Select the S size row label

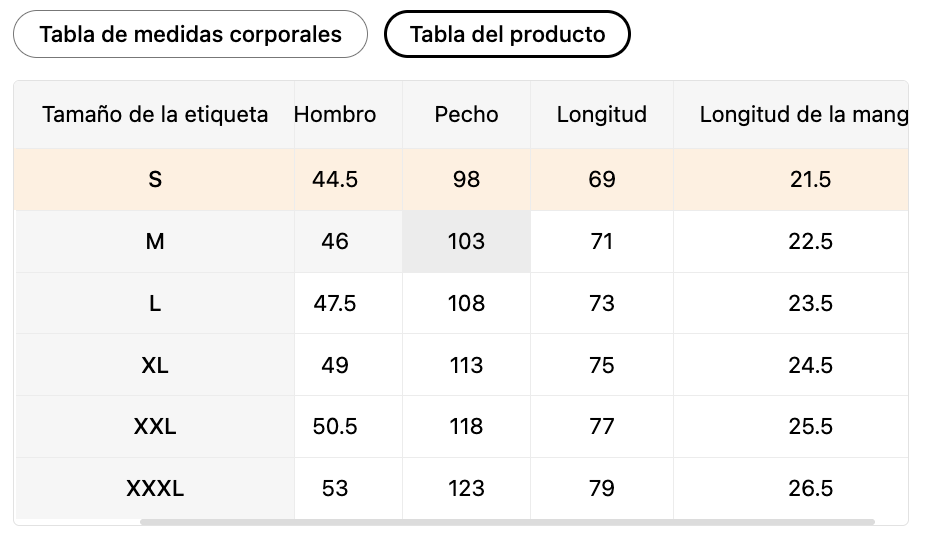[155, 179]
